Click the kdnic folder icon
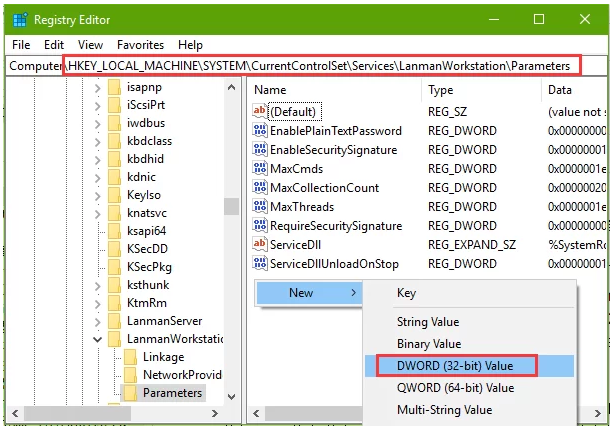616x432 pixels. tap(114, 177)
